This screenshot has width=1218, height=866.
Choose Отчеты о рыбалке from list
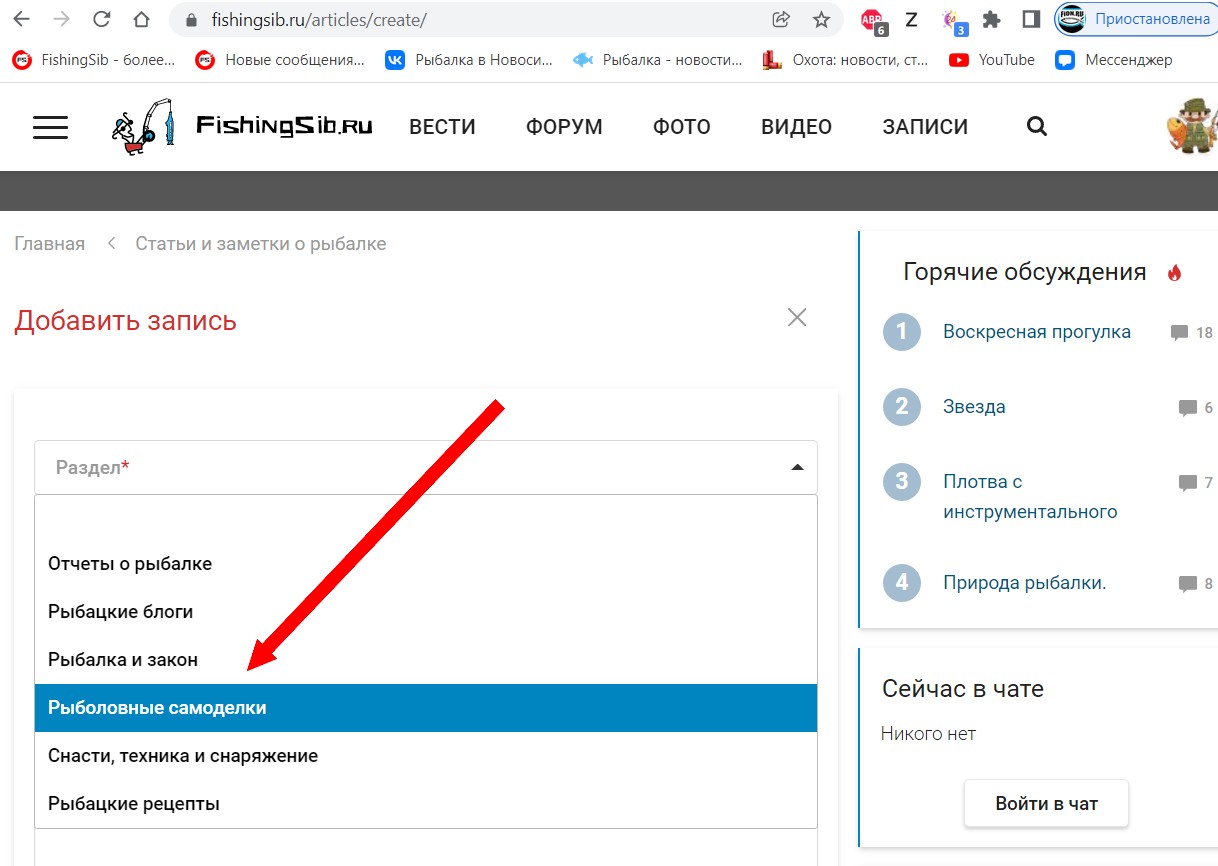tap(130, 564)
